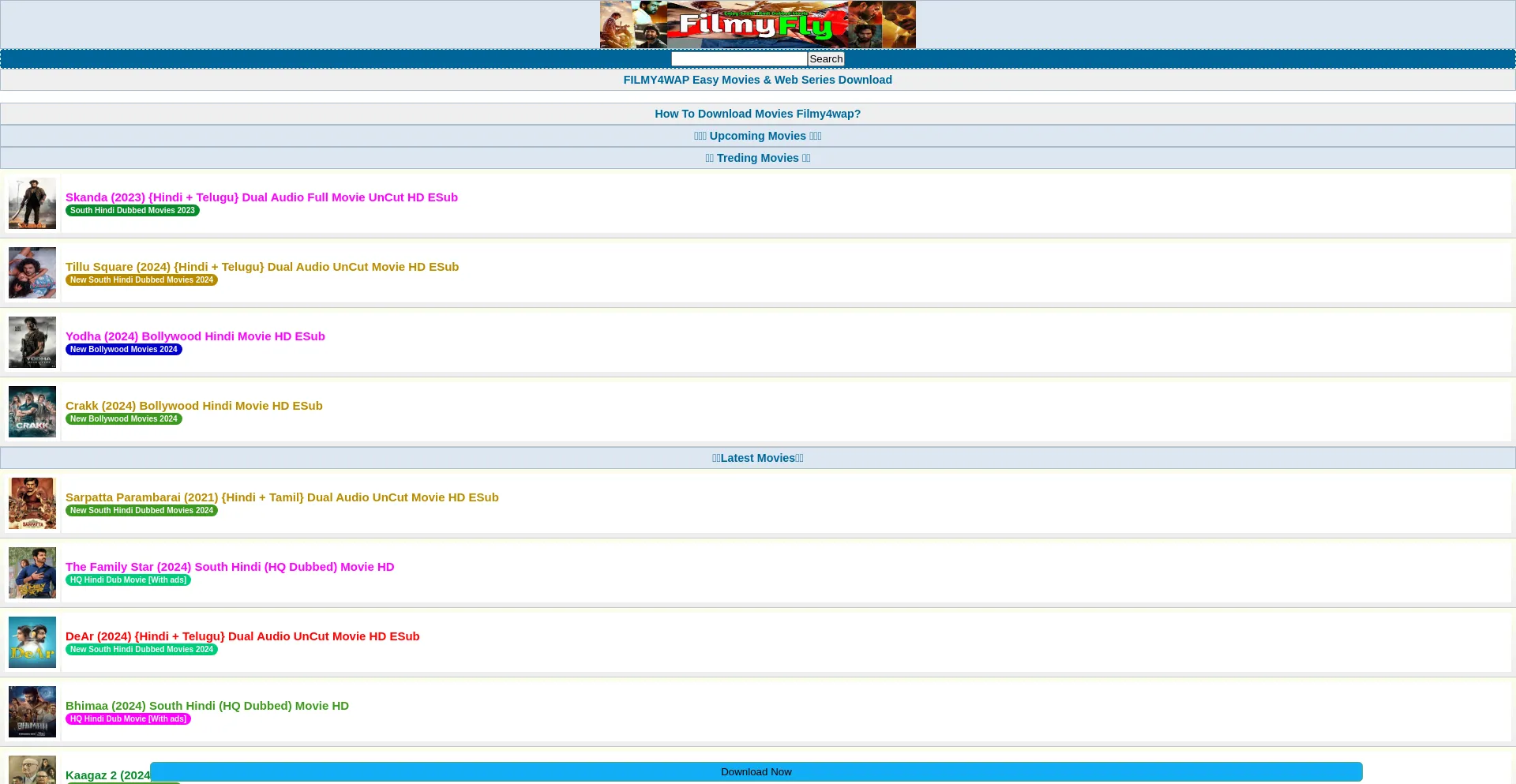This screenshot has width=1516, height=784.
Task: Focus the movie search text box
Action: coord(739,59)
